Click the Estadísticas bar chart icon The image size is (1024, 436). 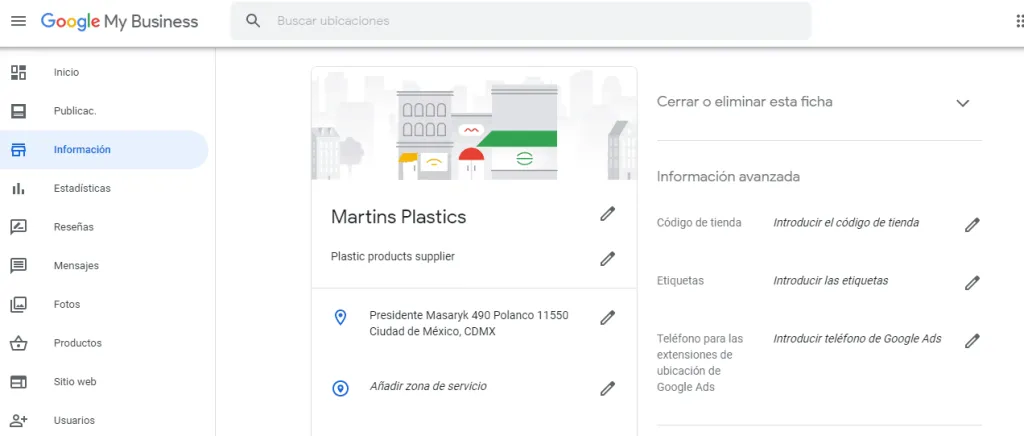(x=18, y=189)
